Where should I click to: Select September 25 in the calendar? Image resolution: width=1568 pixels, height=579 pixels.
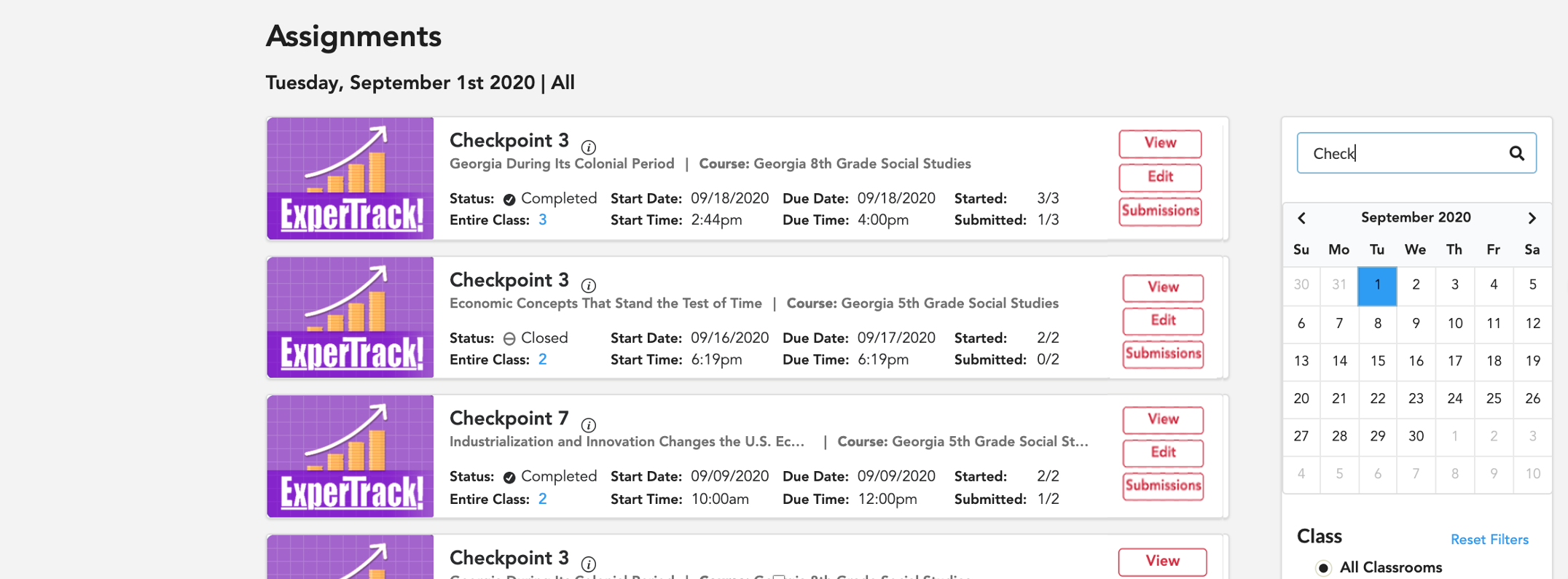[1494, 398]
